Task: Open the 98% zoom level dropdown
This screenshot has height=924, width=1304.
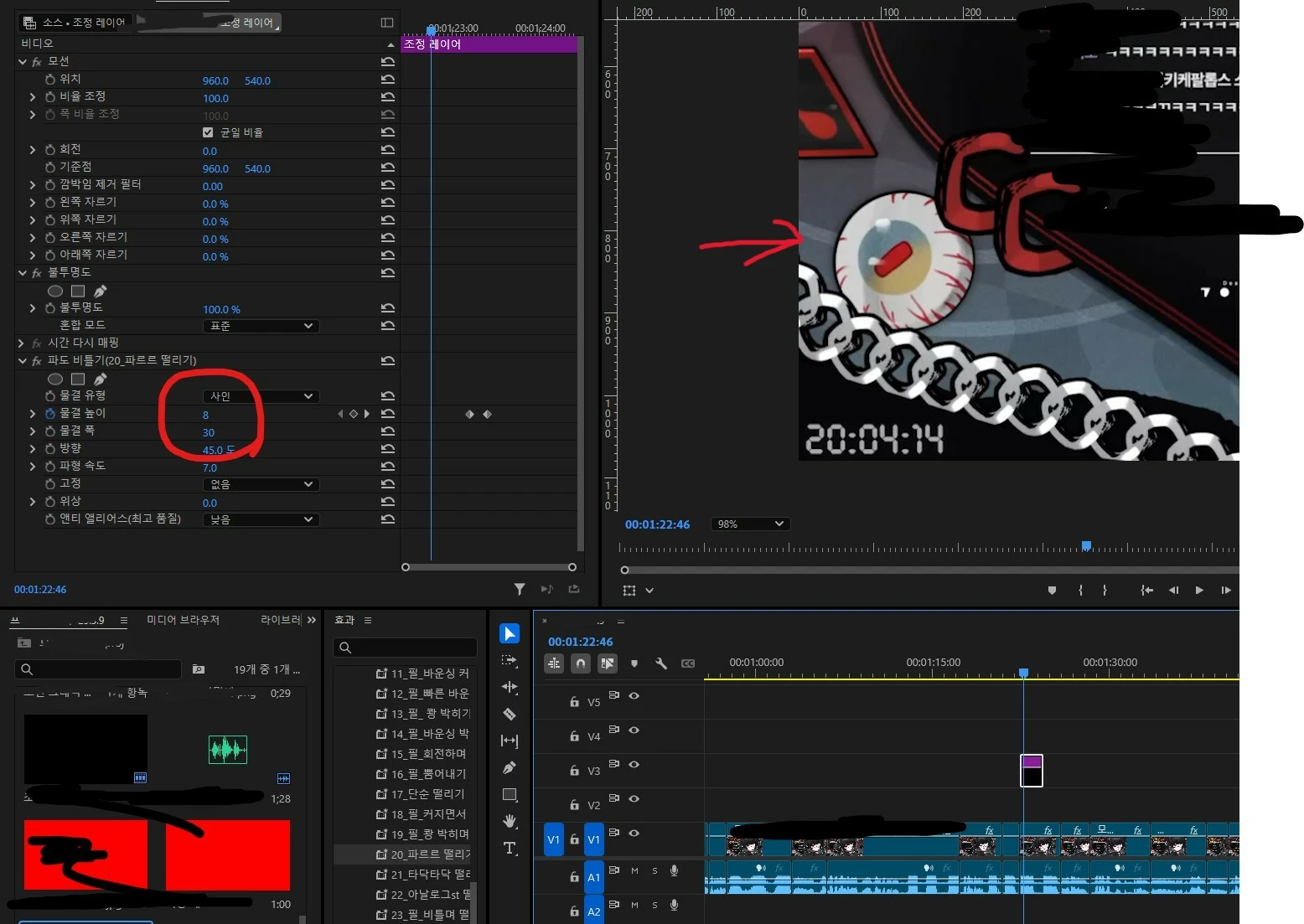Action: point(750,524)
